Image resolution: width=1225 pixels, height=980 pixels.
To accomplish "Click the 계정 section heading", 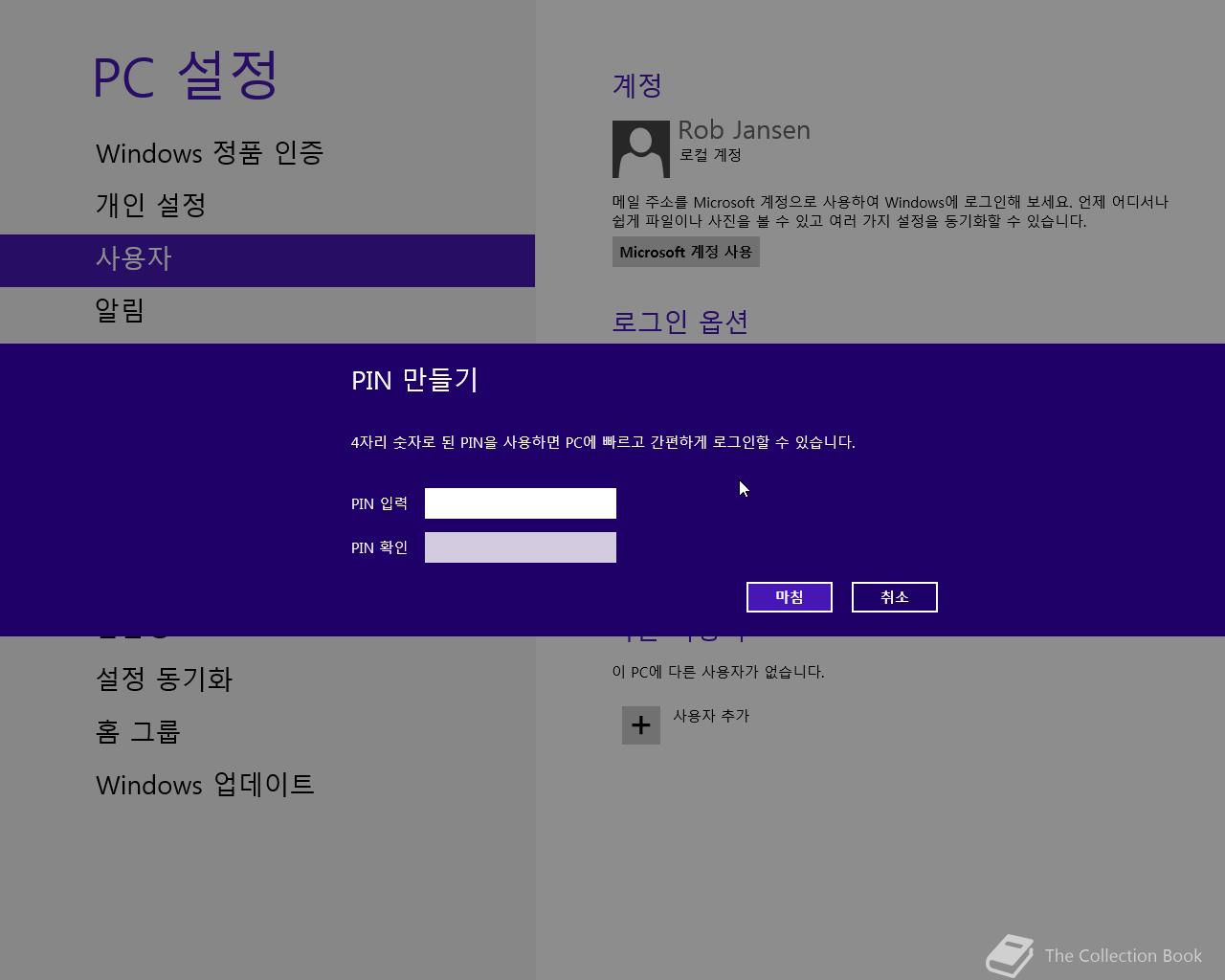I will point(637,85).
